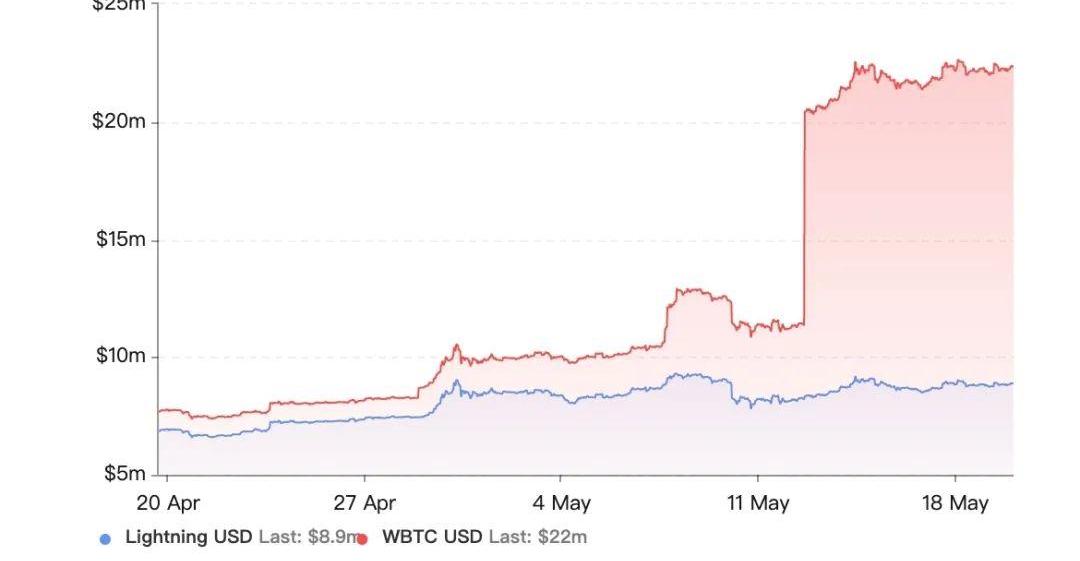Click the 18 May x-axis label
1080x561 pixels.
coord(954,503)
